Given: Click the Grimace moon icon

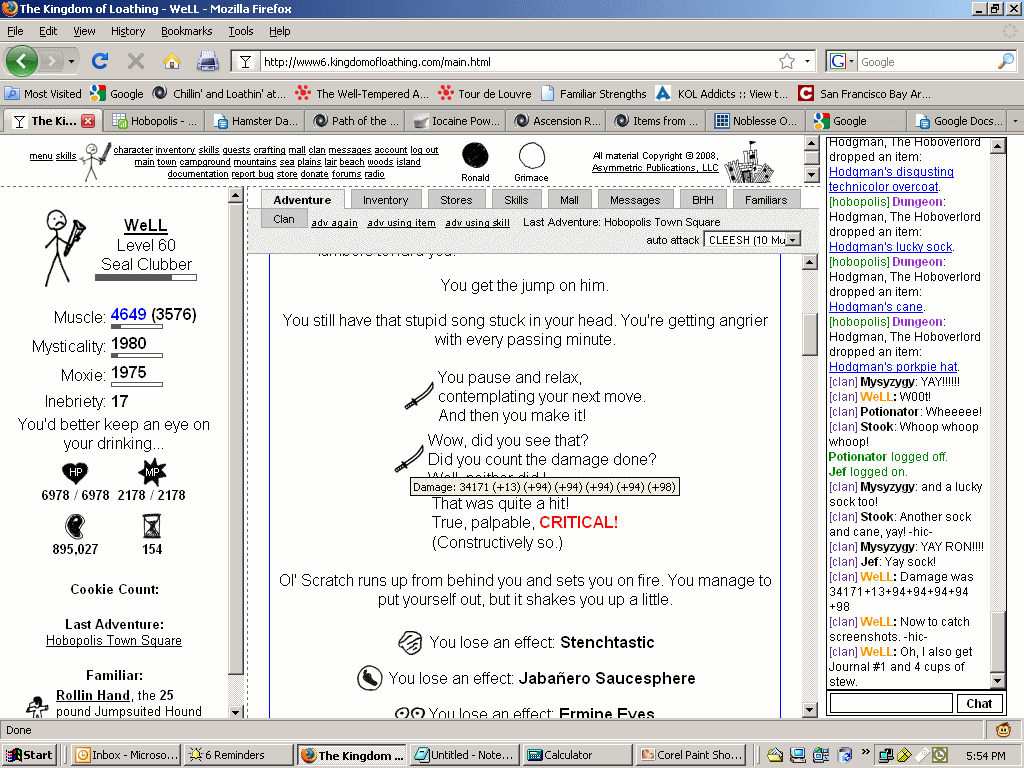Looking at the screenshot, I should click(x=531, y=156).
